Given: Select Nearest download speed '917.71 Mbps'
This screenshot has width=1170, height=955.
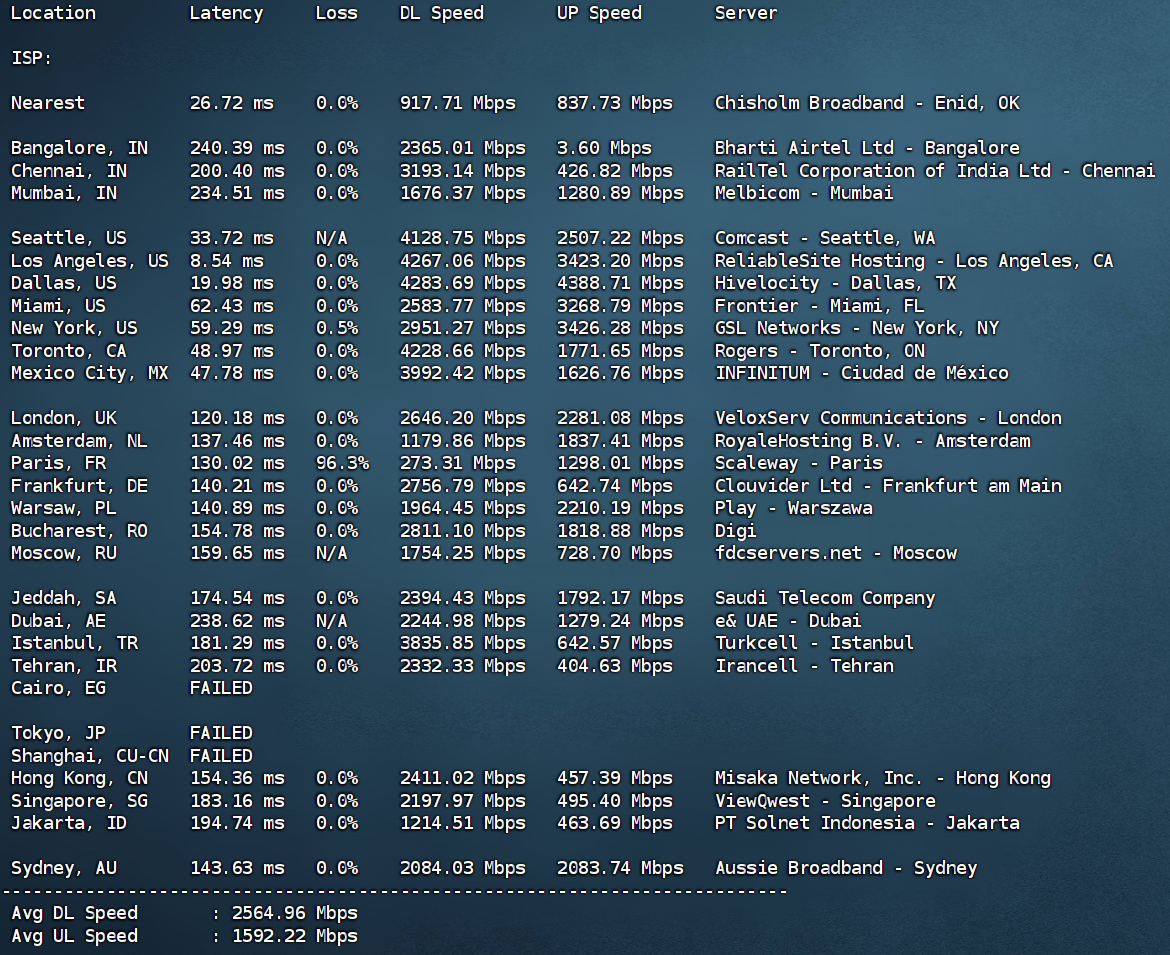Looking at the screenshot, I should 457,103.
